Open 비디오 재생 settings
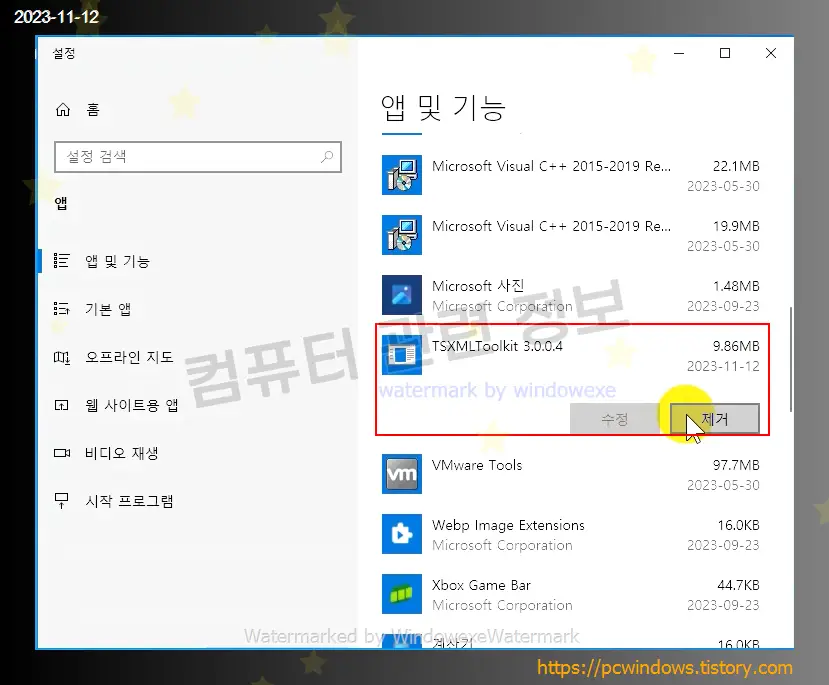 pyautogui.click(x=122, y=453)
